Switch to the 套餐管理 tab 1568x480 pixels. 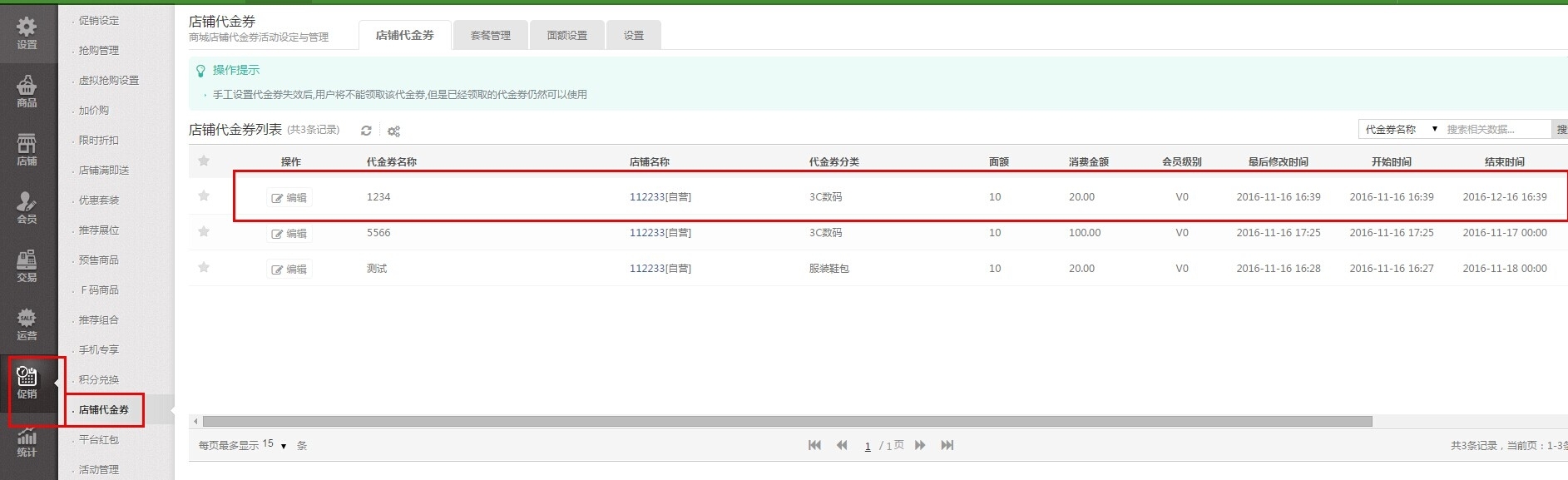pyautogui.click(x=491, y=35)
